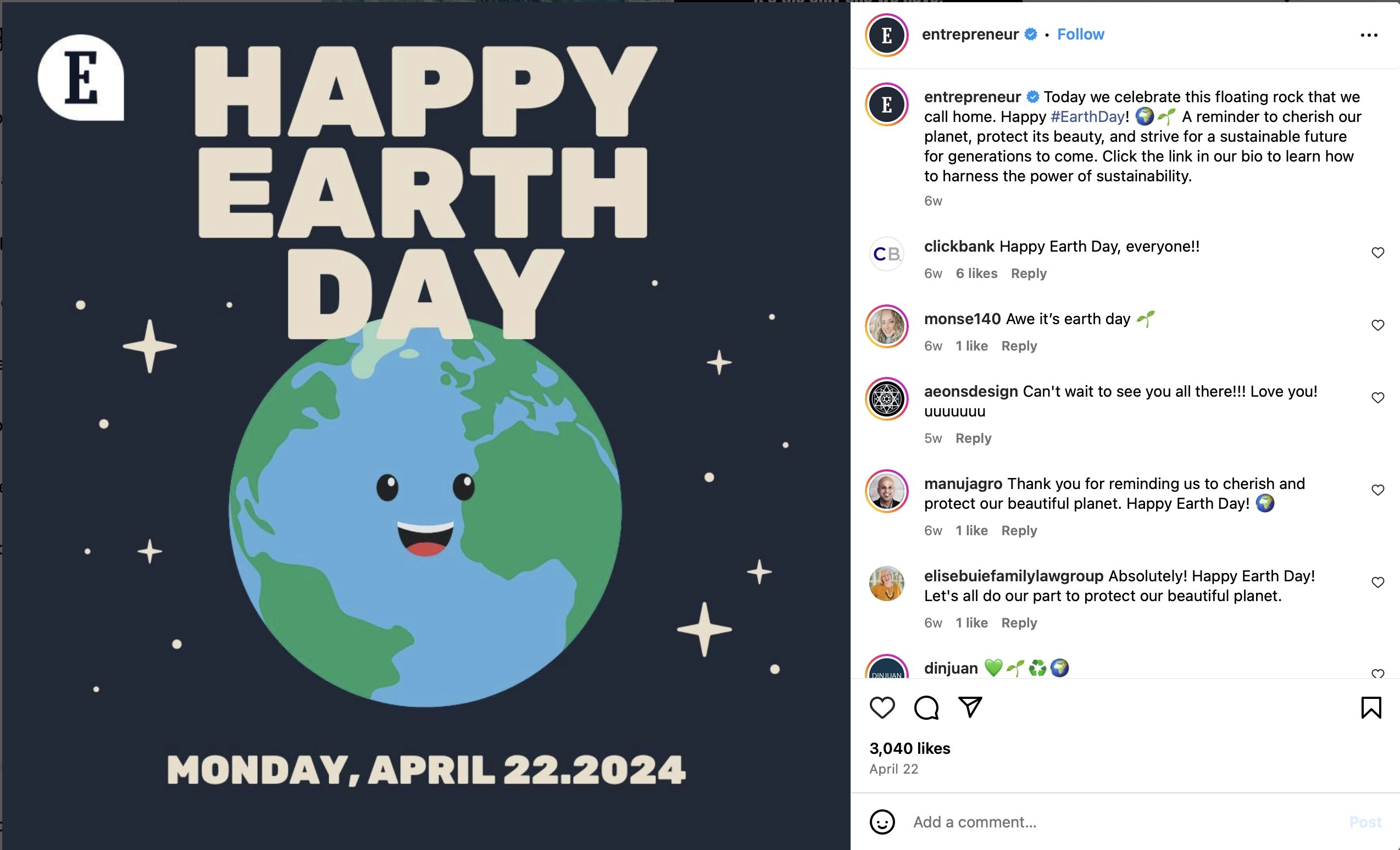Screen dimensions: 1400x850
Task: Like clickbank's comment with the heart toggle
Action: (1377, 252)
